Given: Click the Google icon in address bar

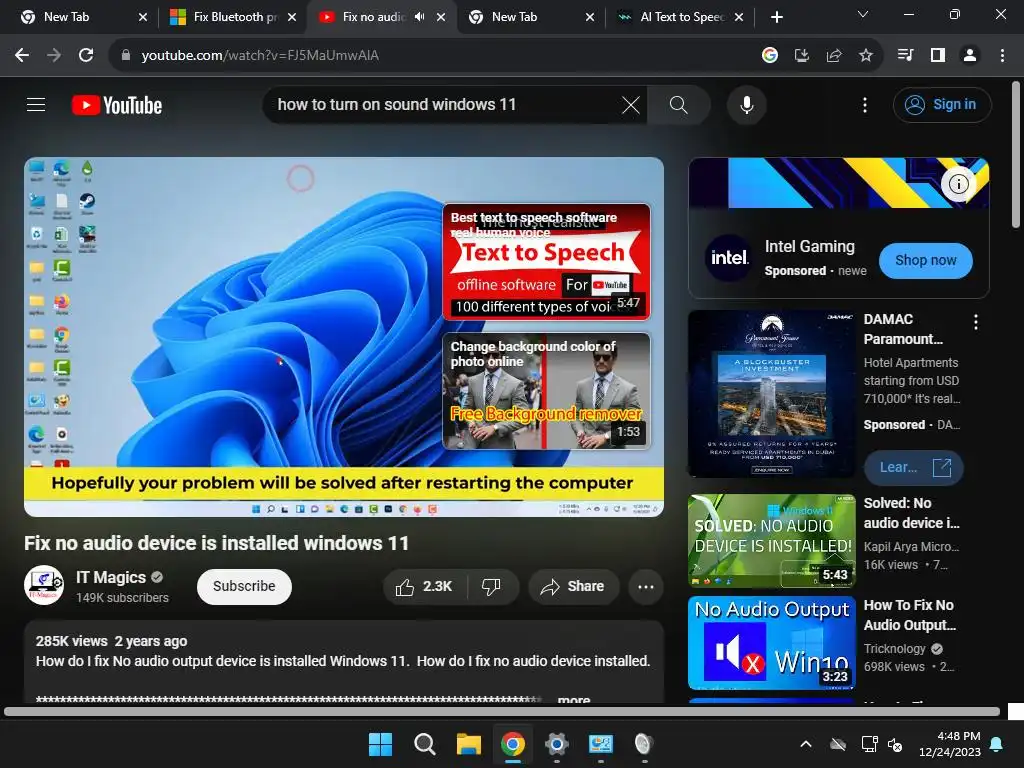Looking at the screenshot, I should pos(769,56).
